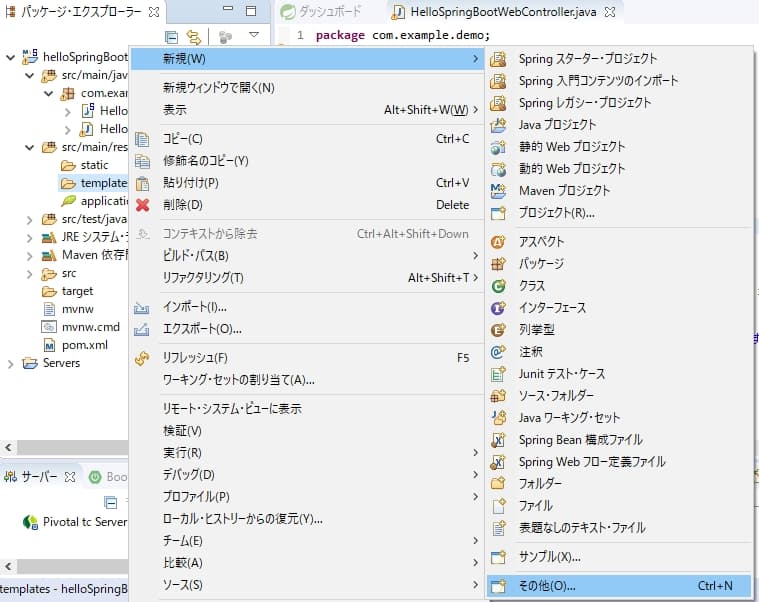
Task: Collapse helloSpringBoot project node
Action: (x=10, y=58)
